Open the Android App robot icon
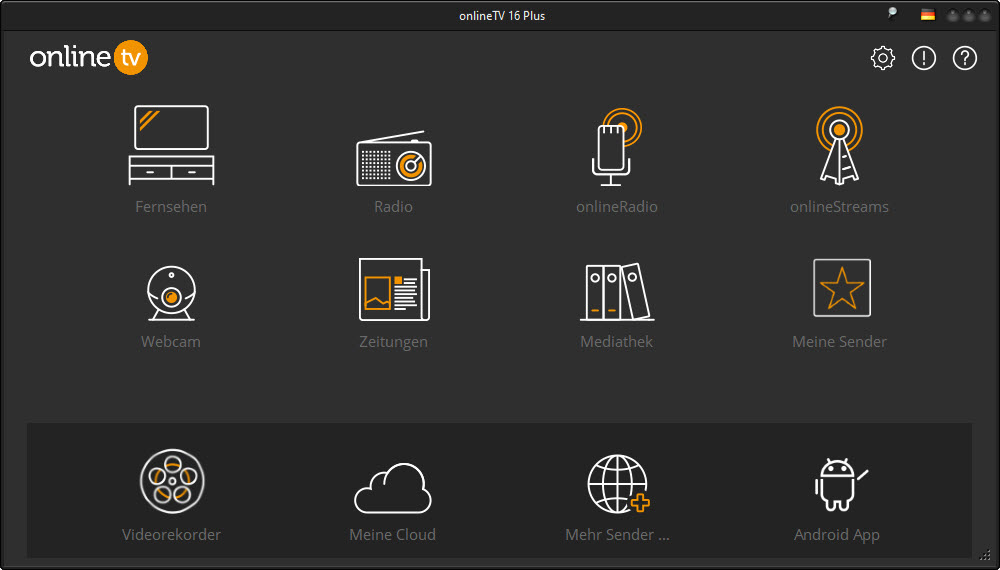Viewport: 1000px width, 570px height. 841,485
